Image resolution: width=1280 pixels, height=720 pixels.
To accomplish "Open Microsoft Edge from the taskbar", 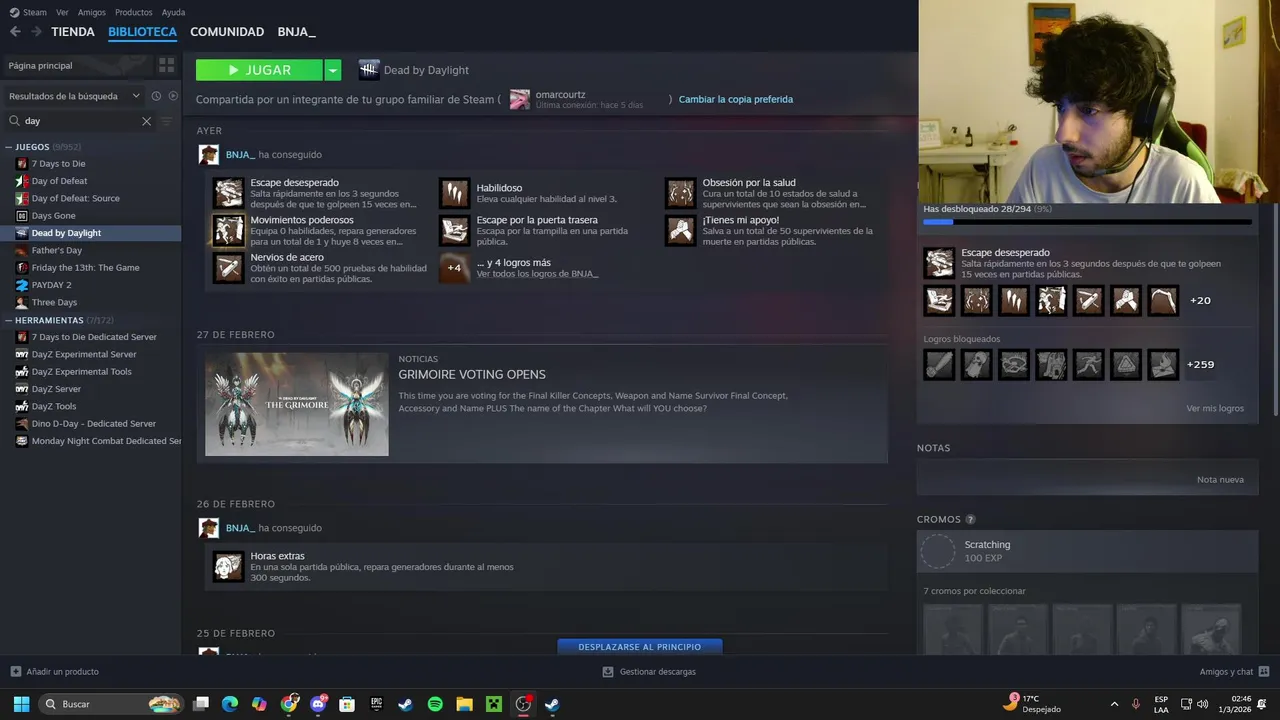I will [x=230, y=704].
